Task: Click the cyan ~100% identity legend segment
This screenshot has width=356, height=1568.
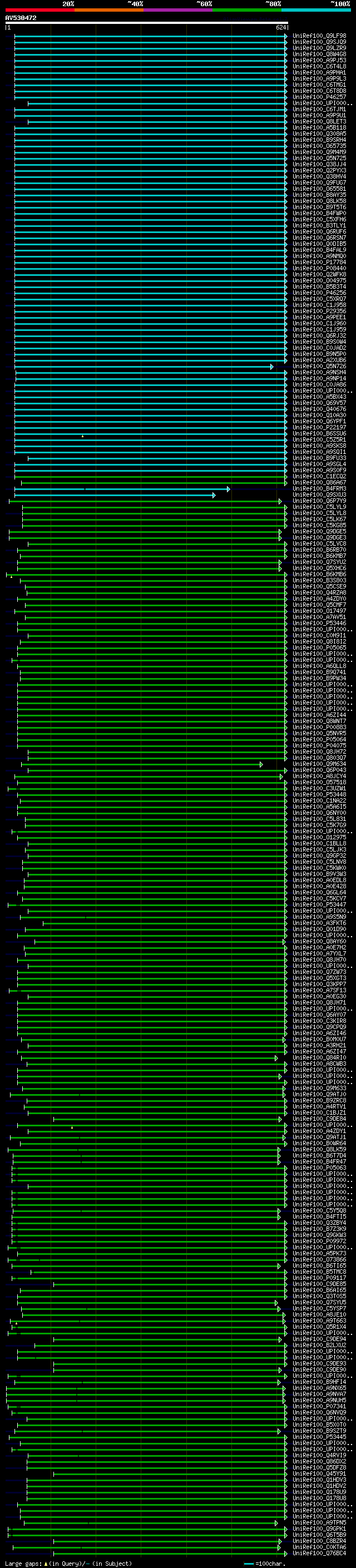Action: click(316, 10)
